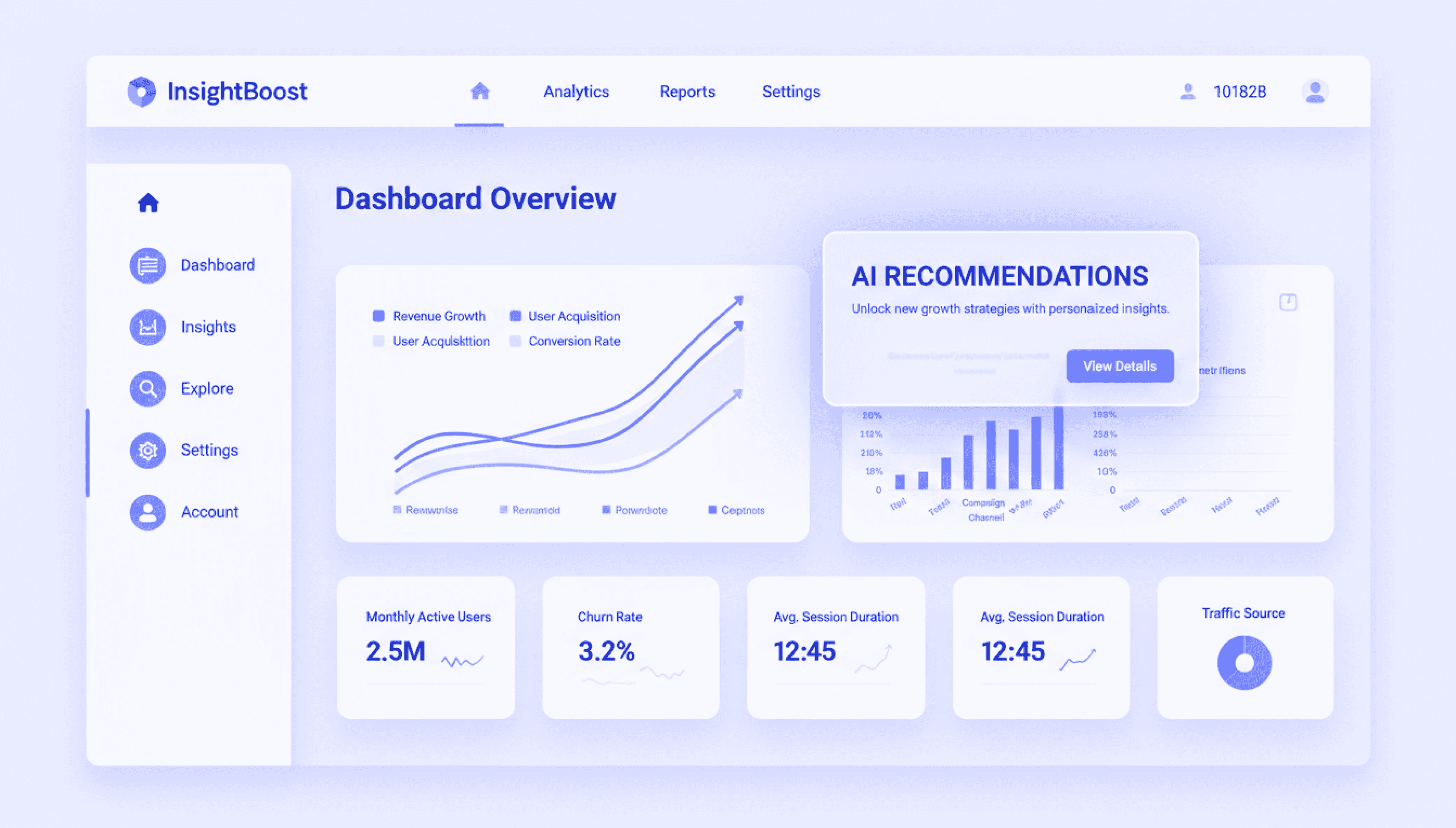Open the Analytics tab
Viewport: 1456px width, 828px height.
click(576, 91)
